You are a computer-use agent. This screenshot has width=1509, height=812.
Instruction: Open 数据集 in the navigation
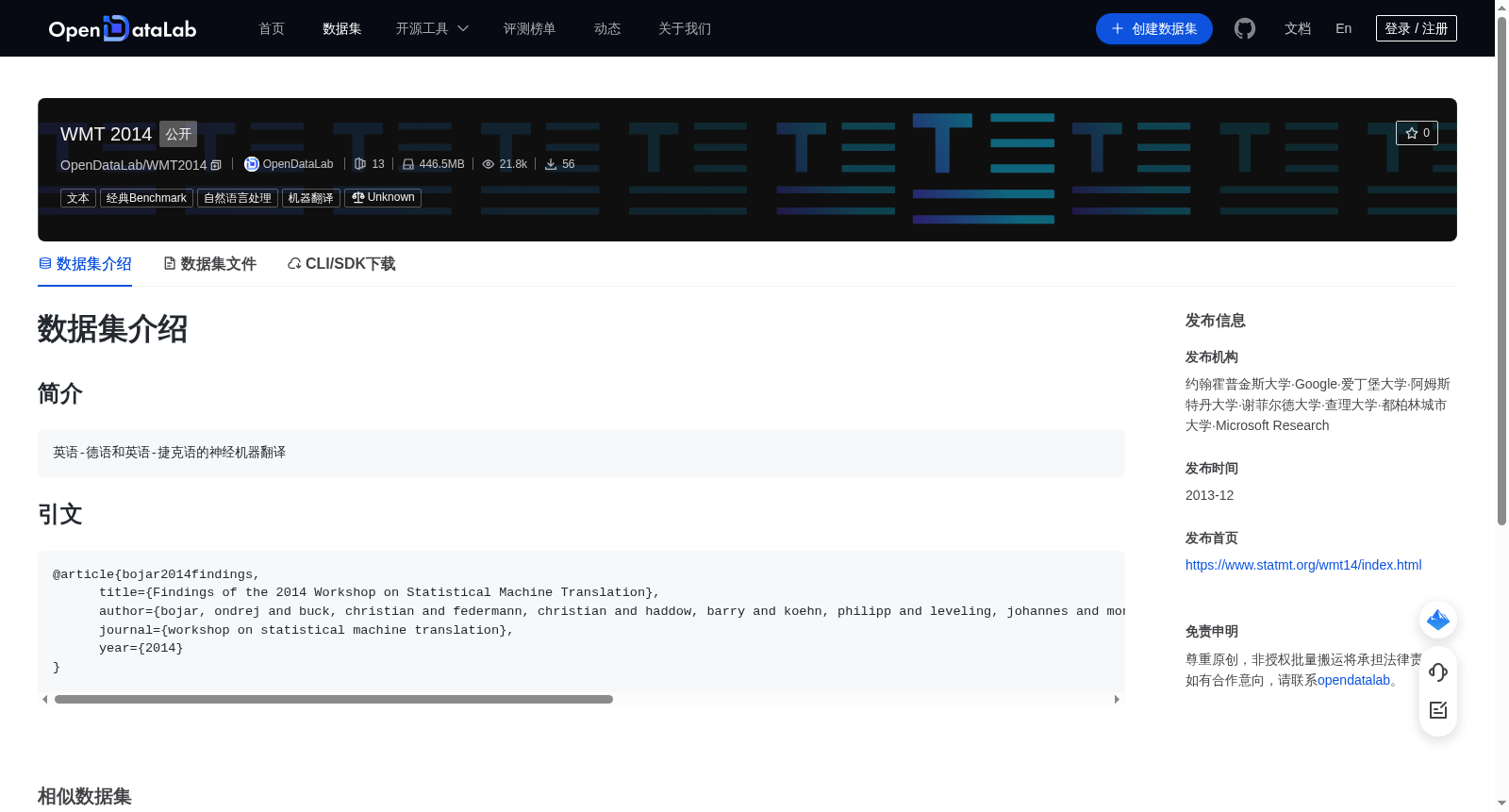coord(342,28)
